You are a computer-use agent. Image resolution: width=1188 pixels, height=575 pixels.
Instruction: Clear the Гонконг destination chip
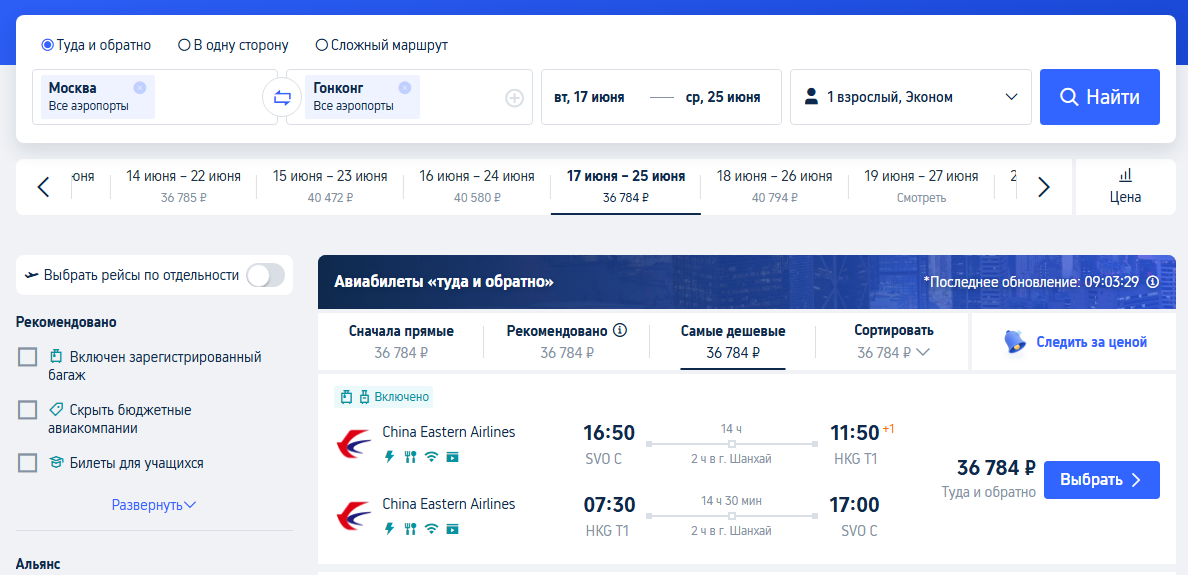pyautogui.click(x=405, y=87)
